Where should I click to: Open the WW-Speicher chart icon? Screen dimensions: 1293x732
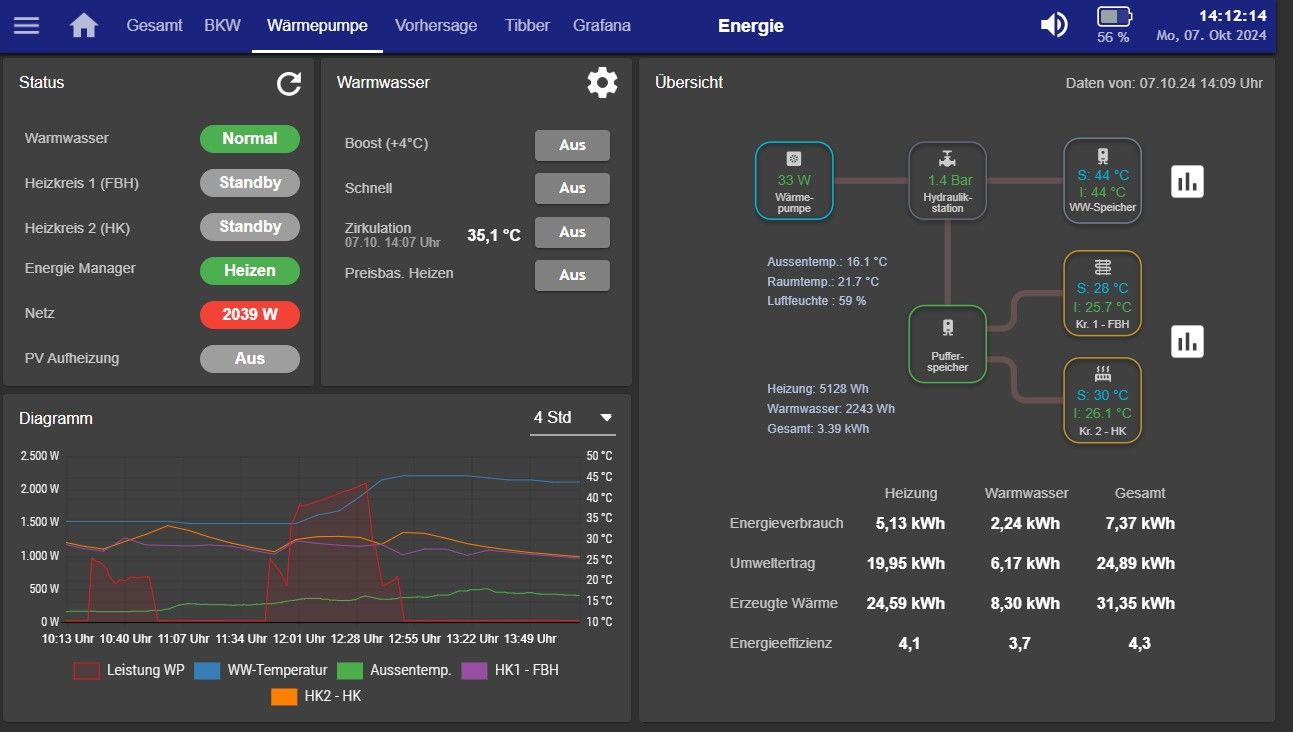click(x=1187, y=181)
